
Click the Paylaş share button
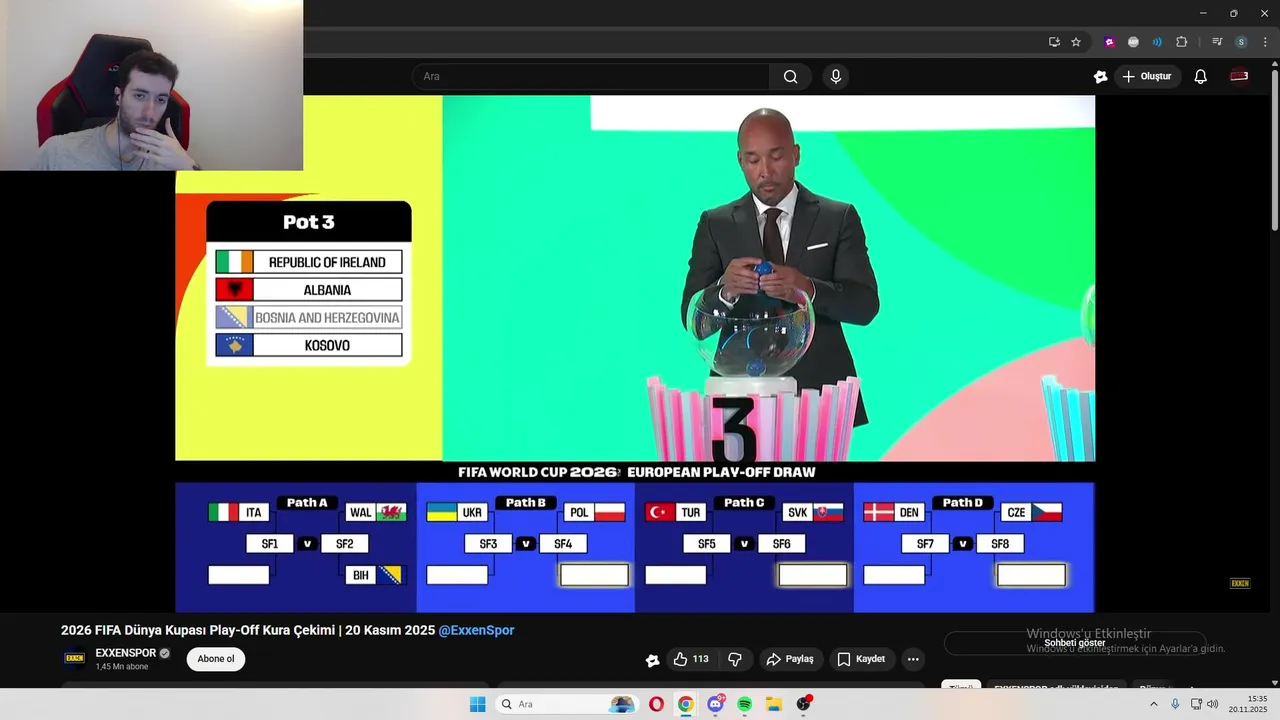[790, 659]
